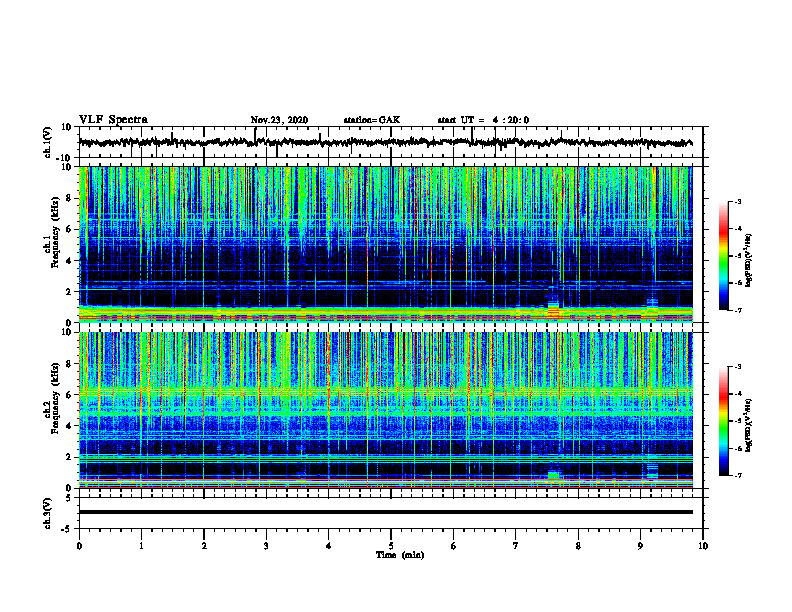Click the ch.2 spectrogram panel
Viewport: 792px width, 612px height.
pos(385,410)
